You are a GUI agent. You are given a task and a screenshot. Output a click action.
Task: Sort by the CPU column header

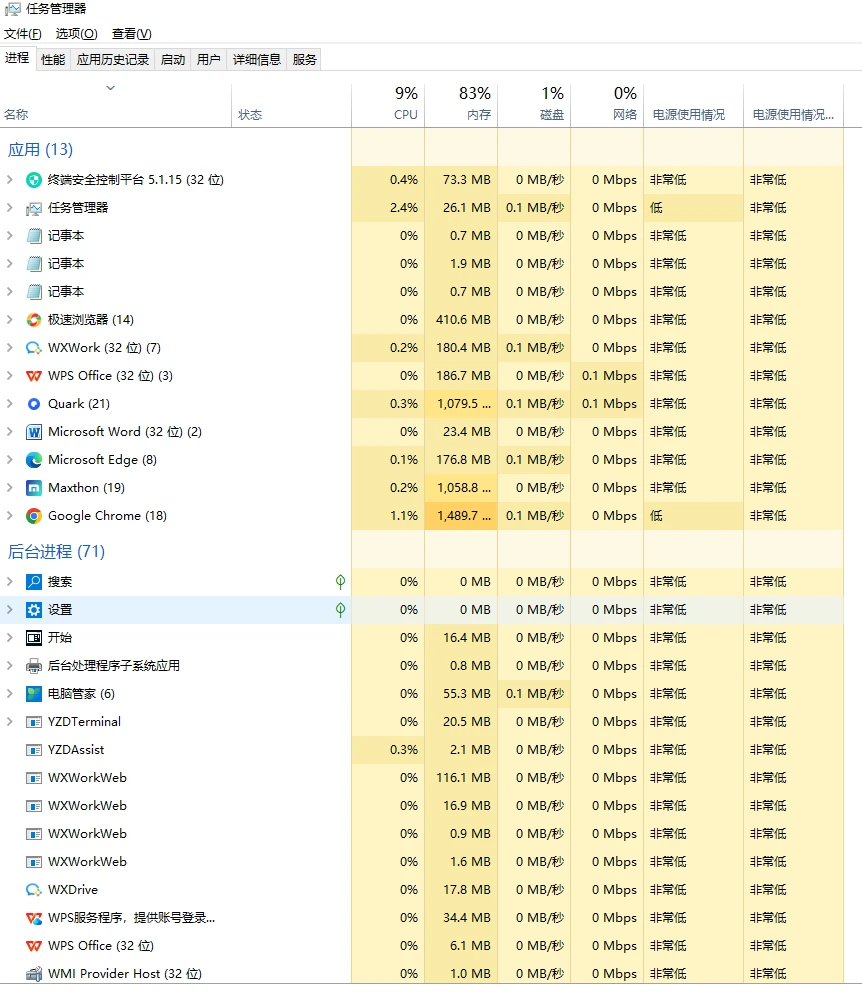click(x=388, y=105)
